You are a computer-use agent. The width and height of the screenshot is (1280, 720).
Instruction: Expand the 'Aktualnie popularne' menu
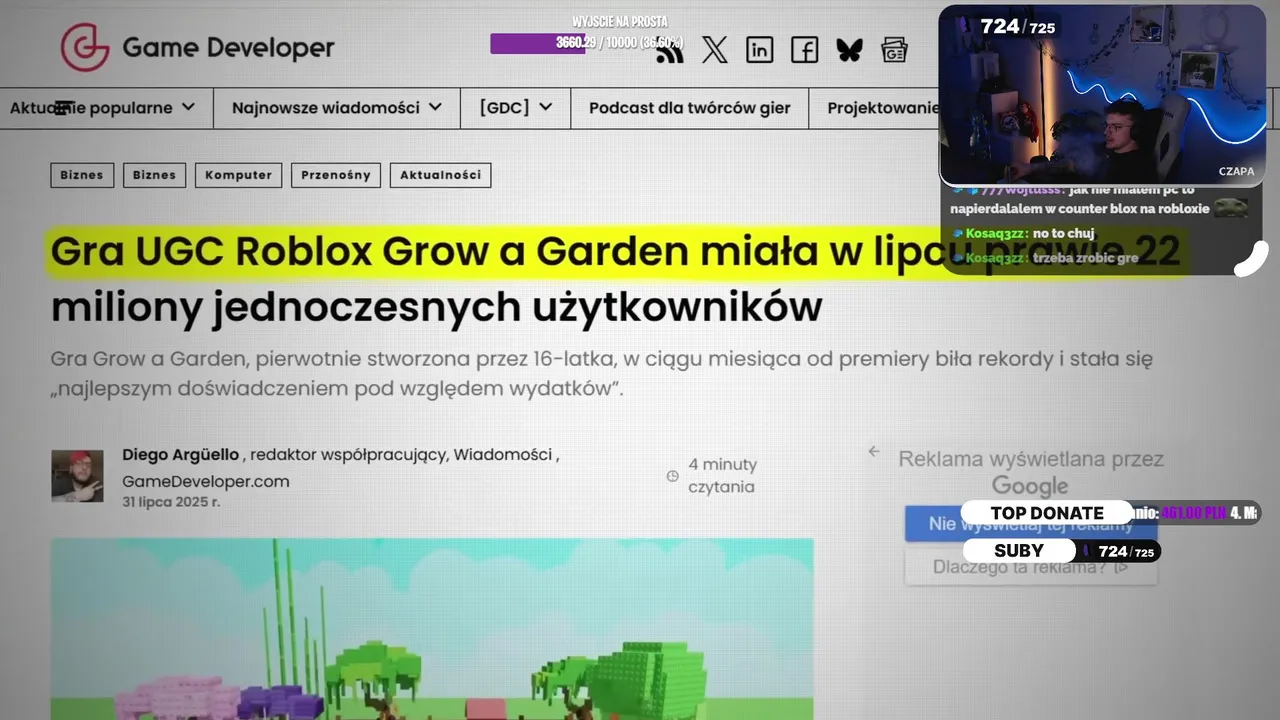[102, 107]
